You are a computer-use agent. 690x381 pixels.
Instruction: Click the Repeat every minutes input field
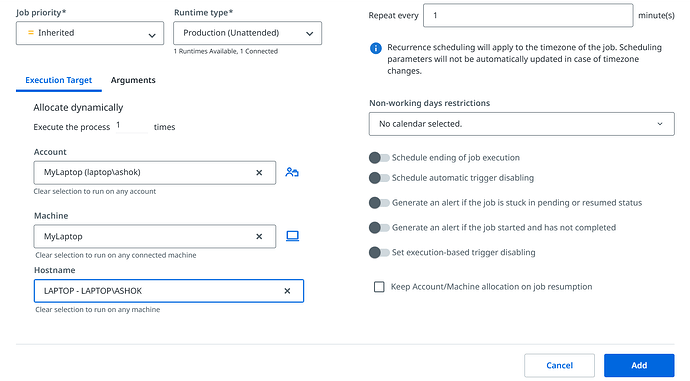[x=528, y=15]
